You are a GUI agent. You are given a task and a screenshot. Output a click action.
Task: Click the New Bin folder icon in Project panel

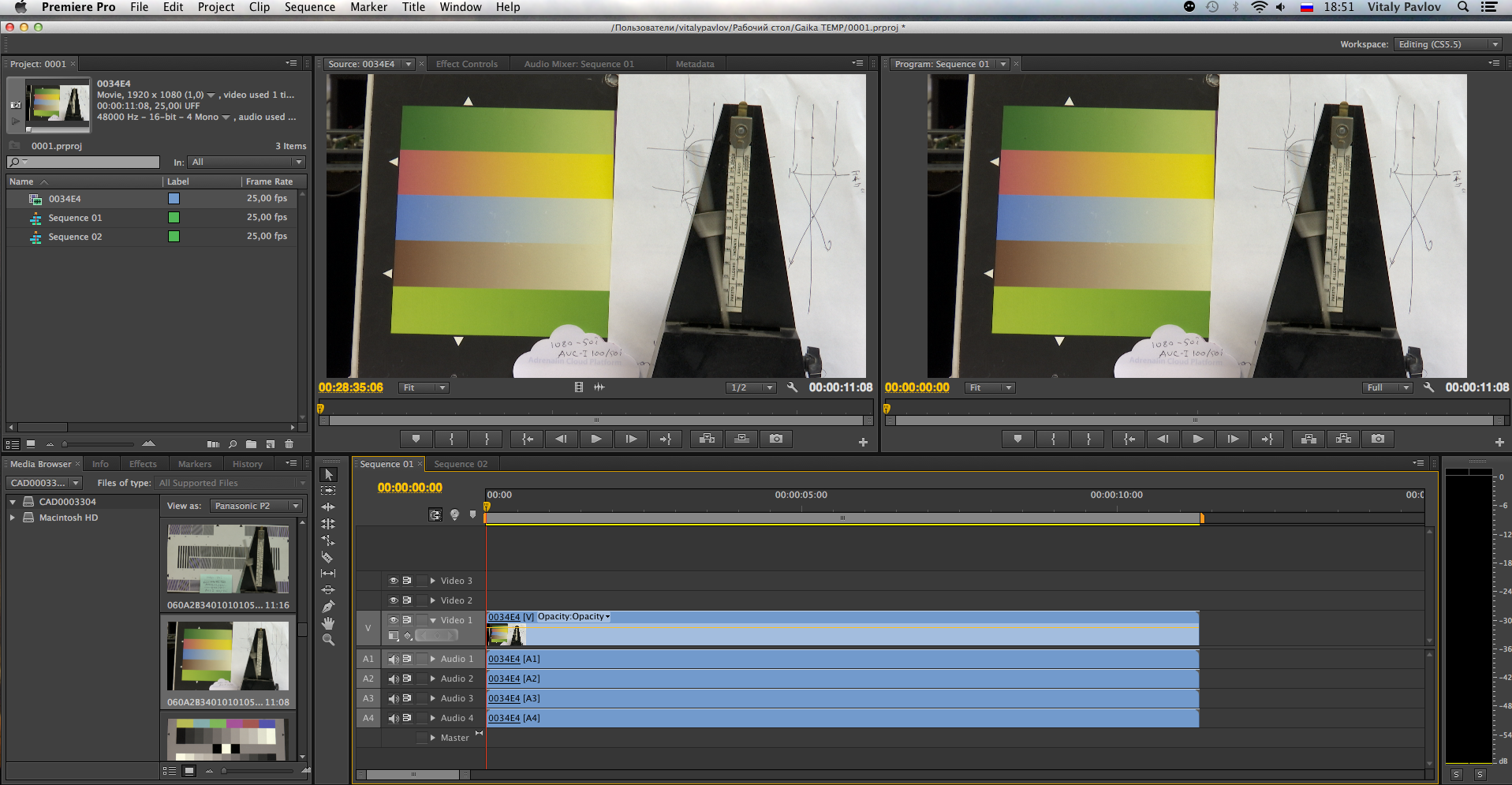251,444
